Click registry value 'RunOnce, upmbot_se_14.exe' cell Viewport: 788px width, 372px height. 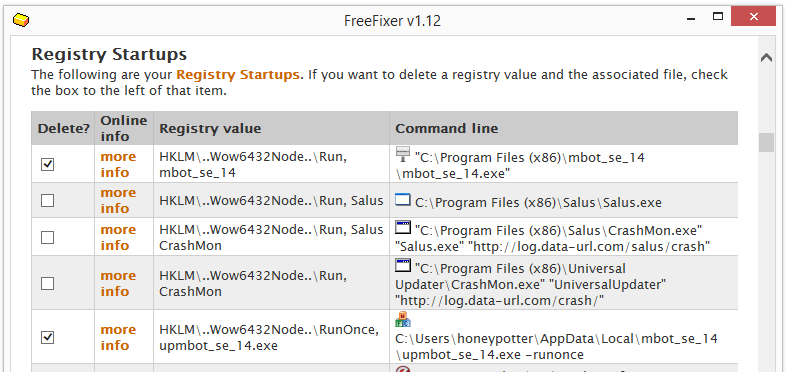268,337
